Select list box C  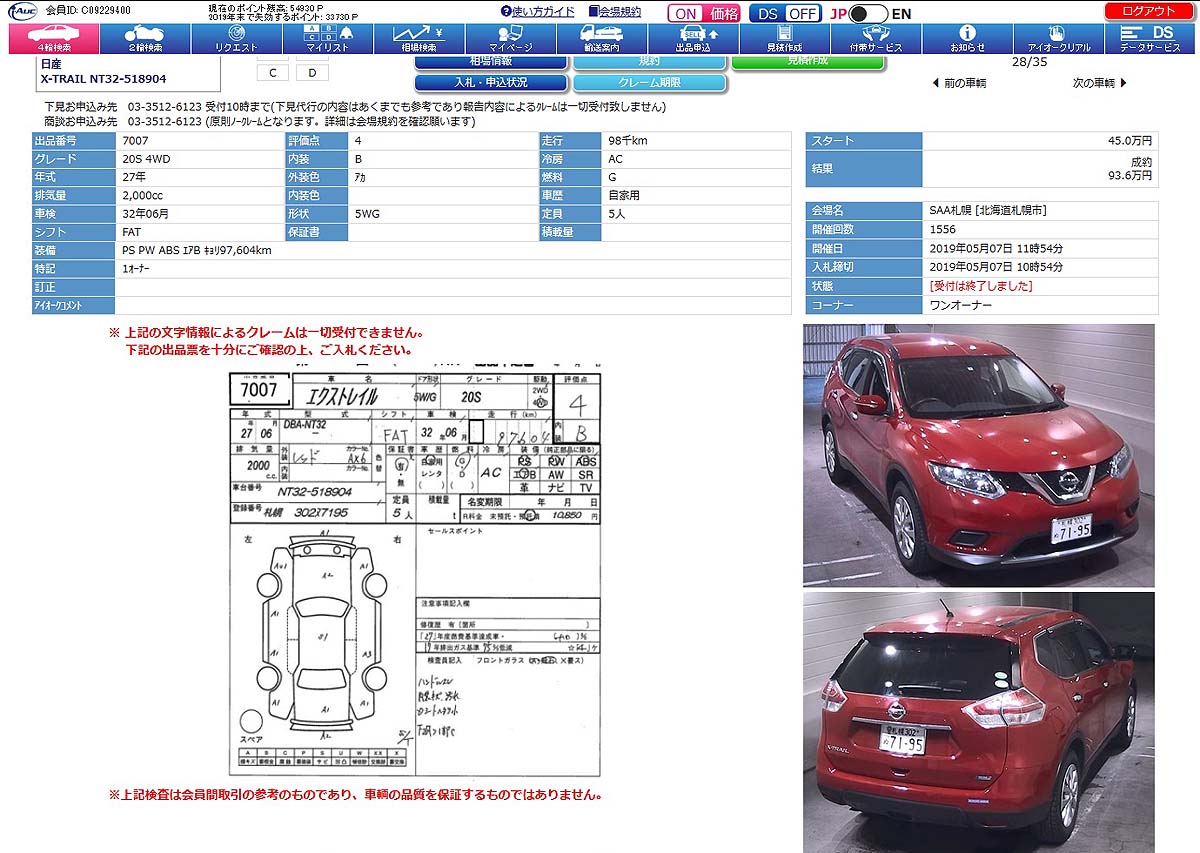point(273,73)
